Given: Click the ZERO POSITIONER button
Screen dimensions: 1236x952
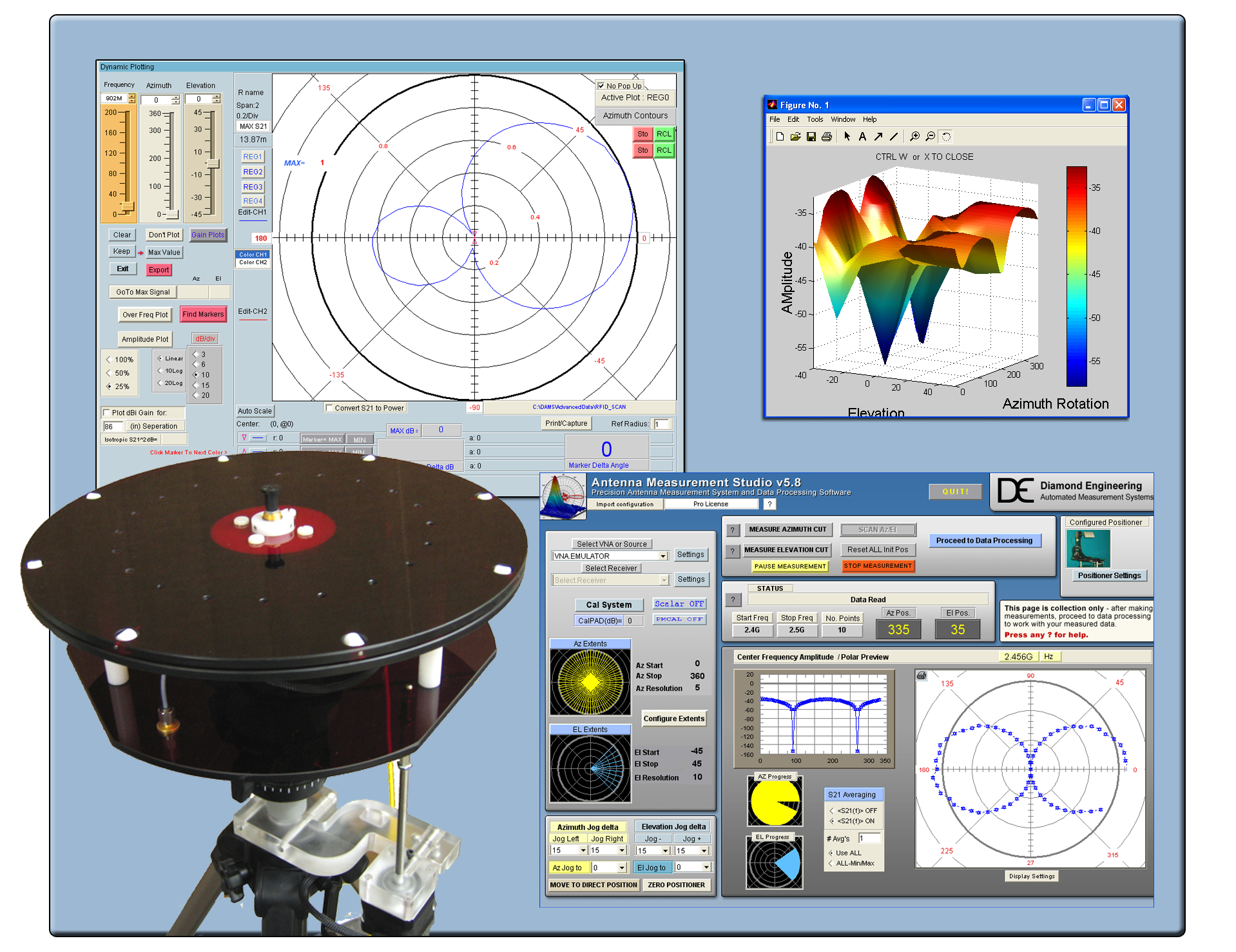Looking at the screenshot, I should point(676,885).
